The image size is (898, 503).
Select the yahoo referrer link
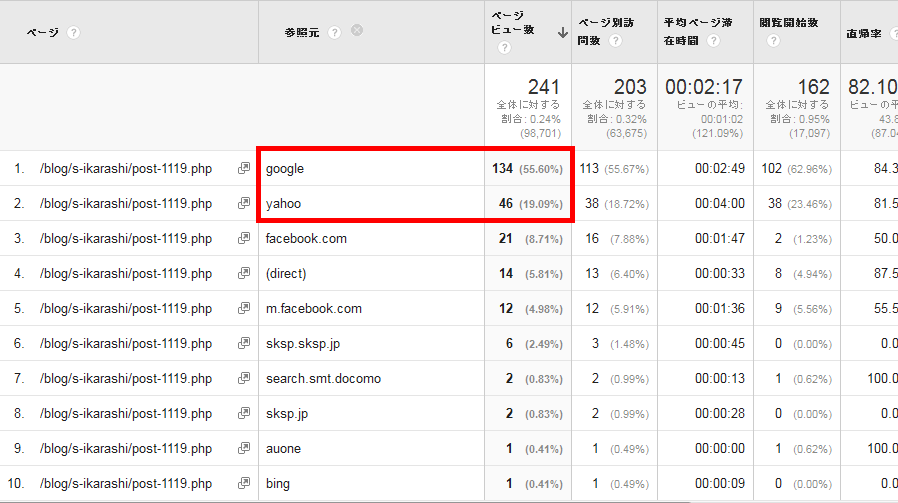(x=283, y=204)
